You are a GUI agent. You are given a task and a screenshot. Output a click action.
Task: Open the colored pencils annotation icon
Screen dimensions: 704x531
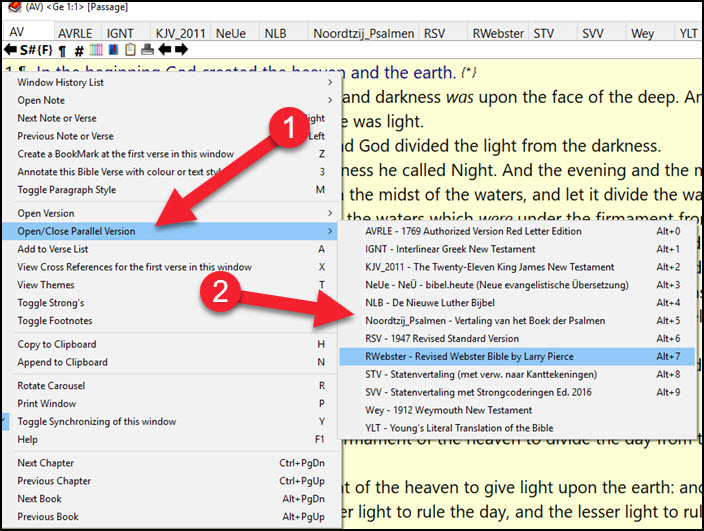(96, 50)
